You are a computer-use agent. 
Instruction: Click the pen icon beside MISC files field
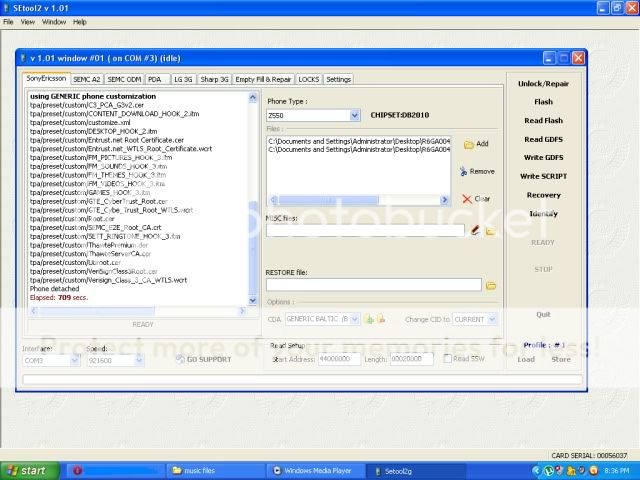[x=475, y=231]
